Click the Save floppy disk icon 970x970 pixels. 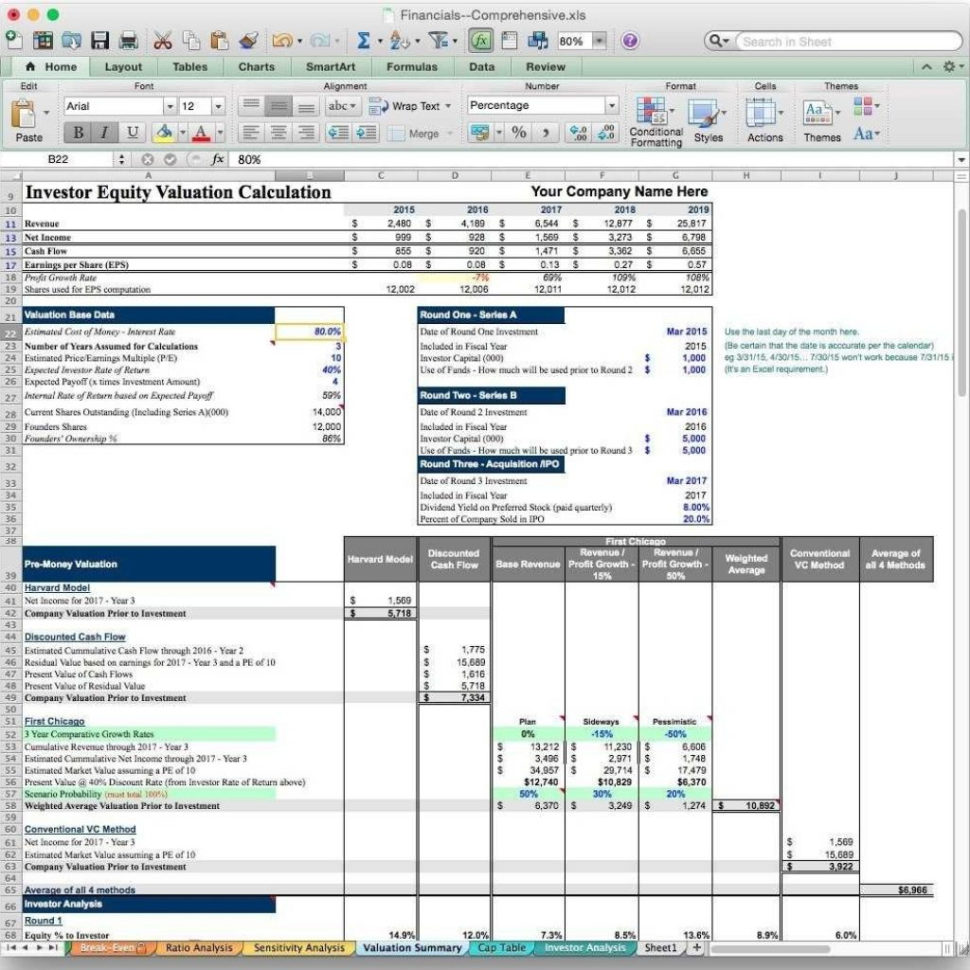[100, 41]
